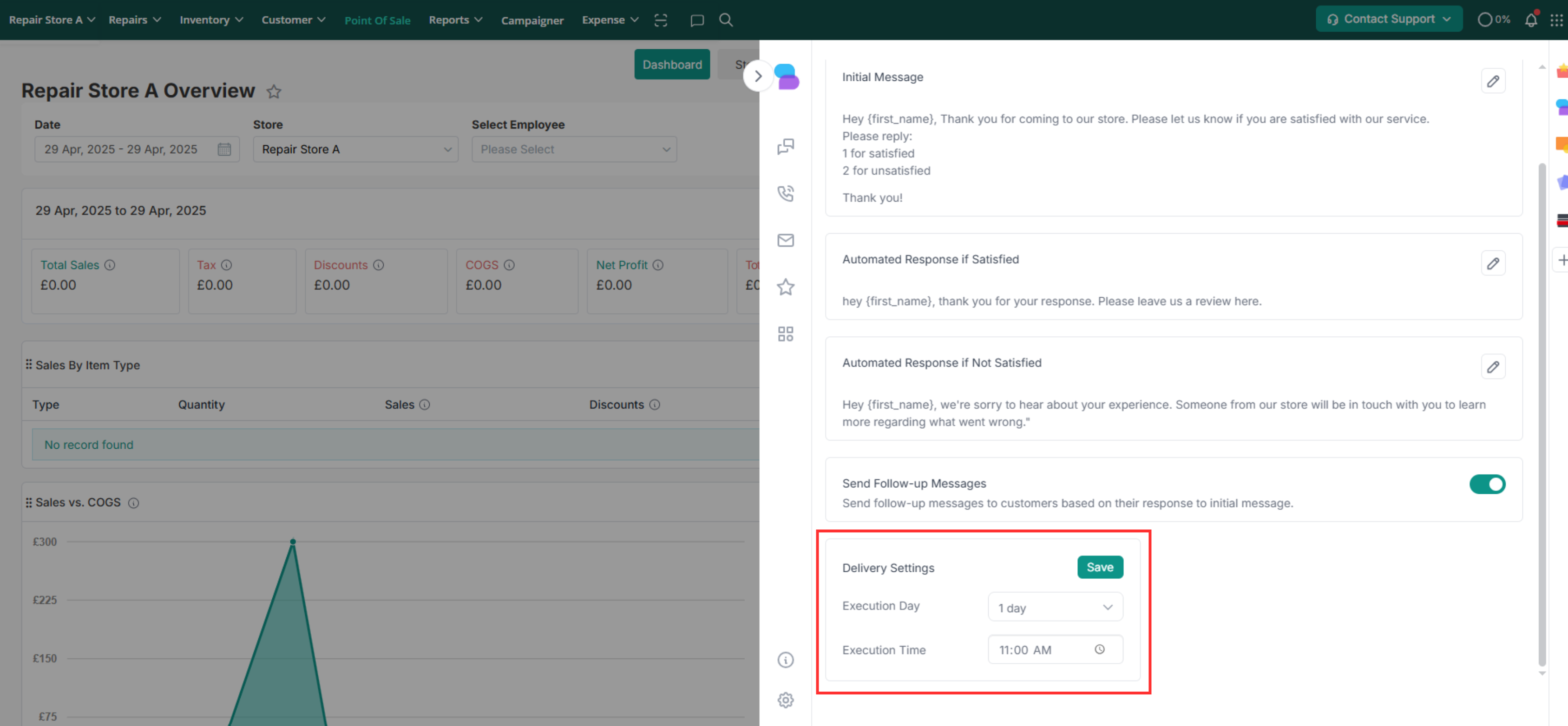
Task: Edit Automated Response if Not Satisfied message
Action: (x=1493, y=367)
